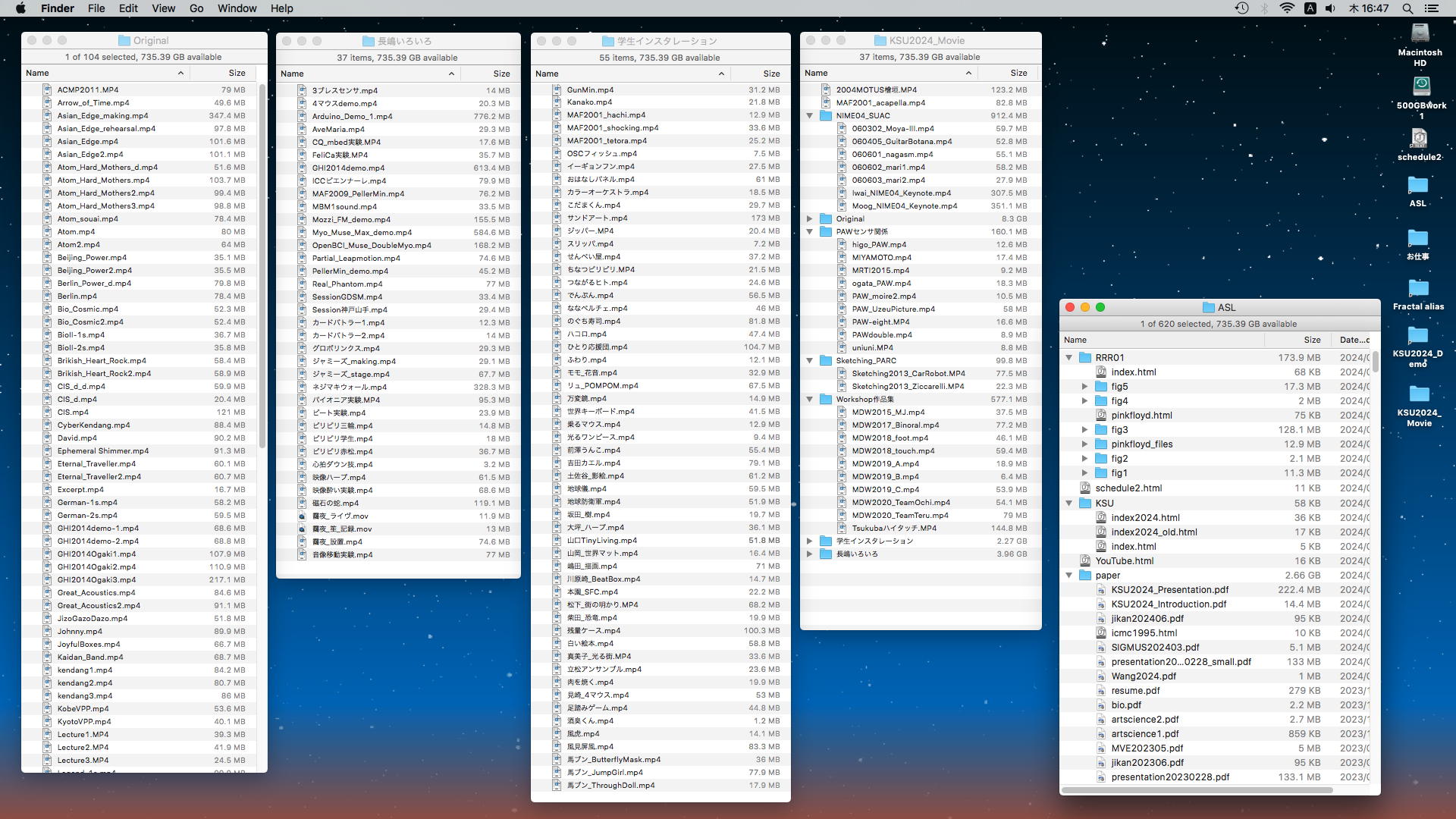Click the Time Machine menu bar icon

coord(1241,8)
